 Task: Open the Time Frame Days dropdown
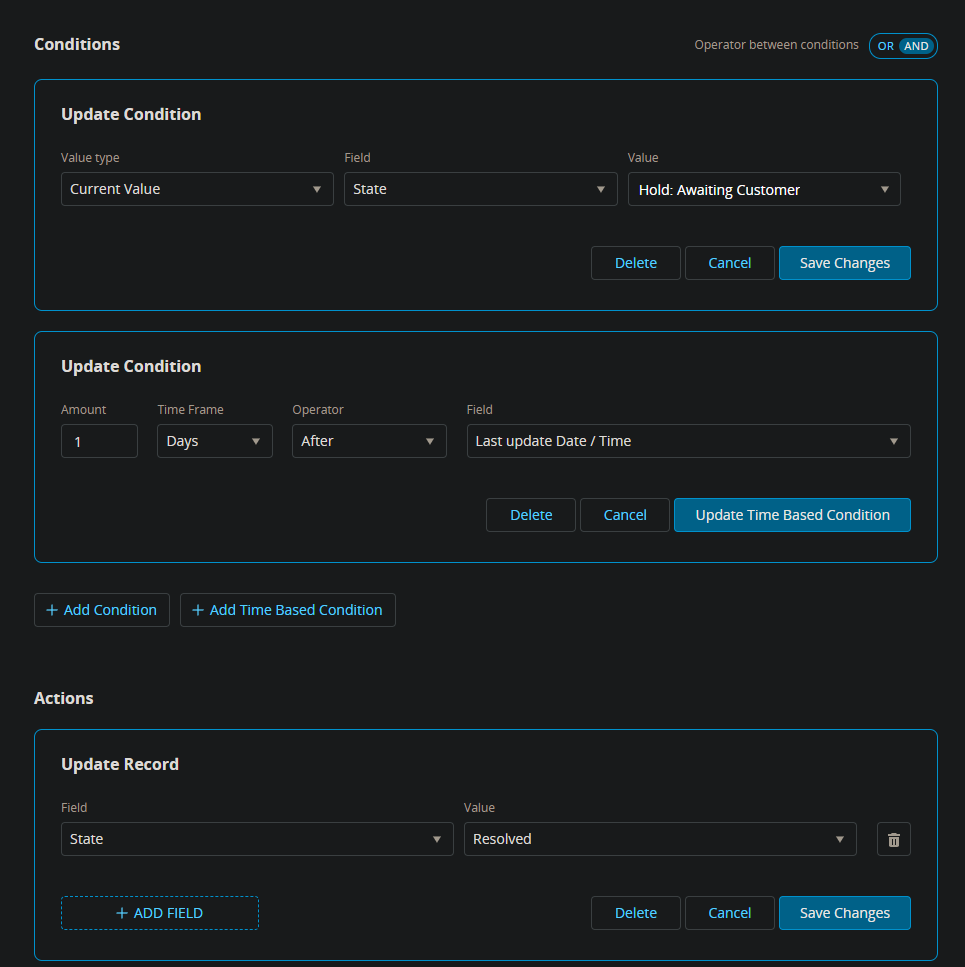214,441
